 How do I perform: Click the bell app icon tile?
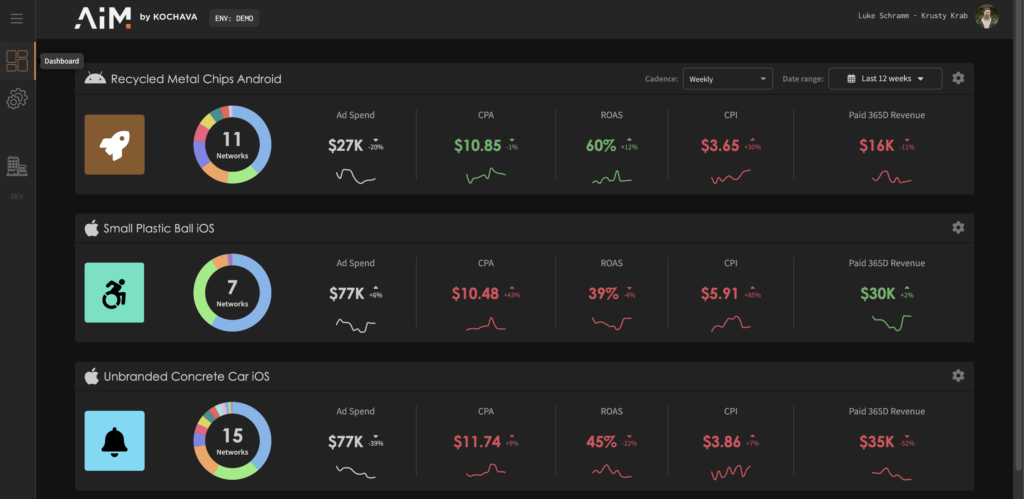(x=114, y=440)
